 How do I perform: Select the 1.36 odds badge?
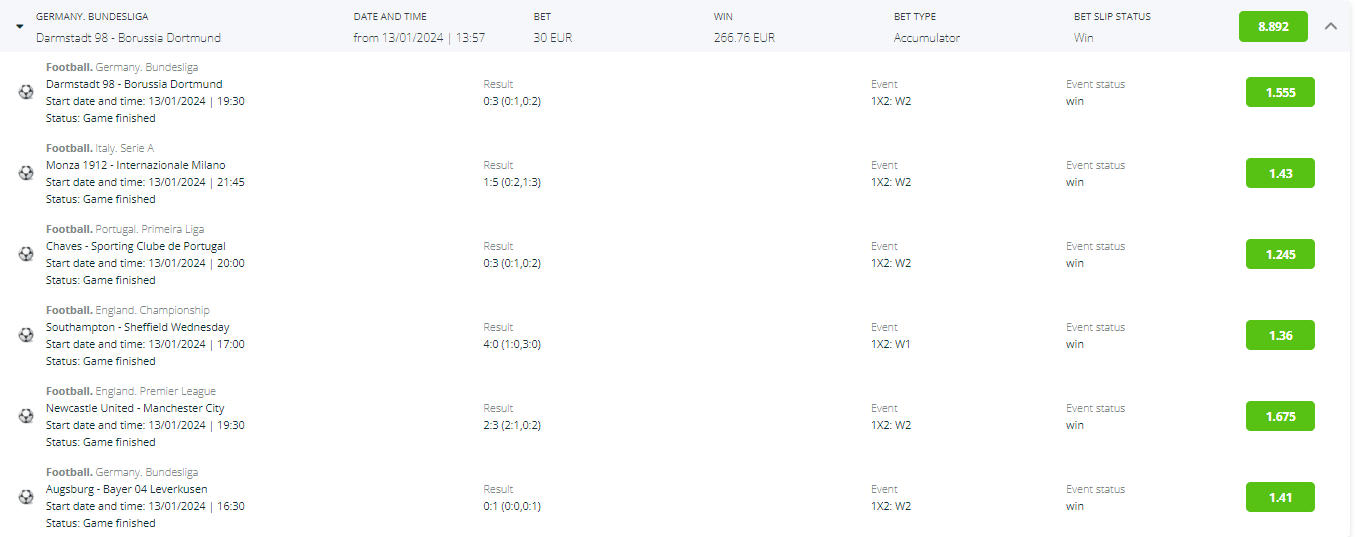tap(1280, 335)
